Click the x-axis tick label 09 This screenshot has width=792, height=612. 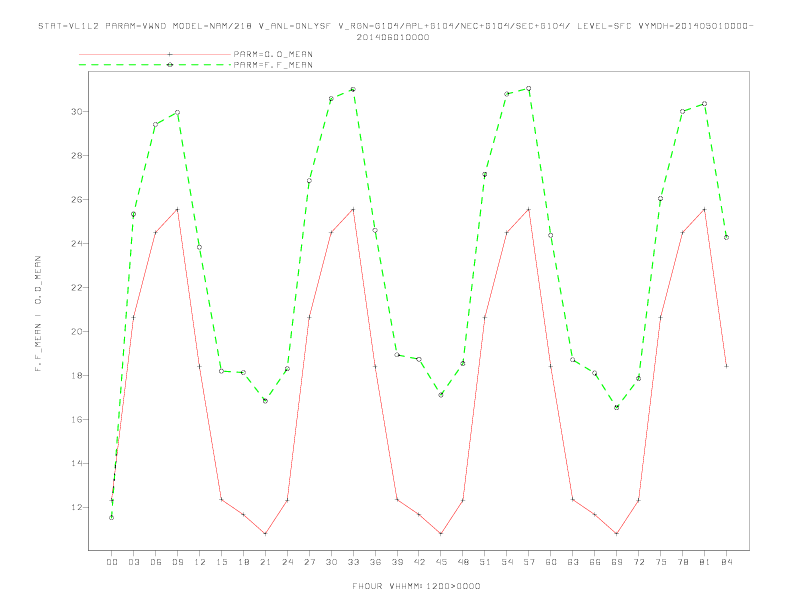(x=177, y=562)
